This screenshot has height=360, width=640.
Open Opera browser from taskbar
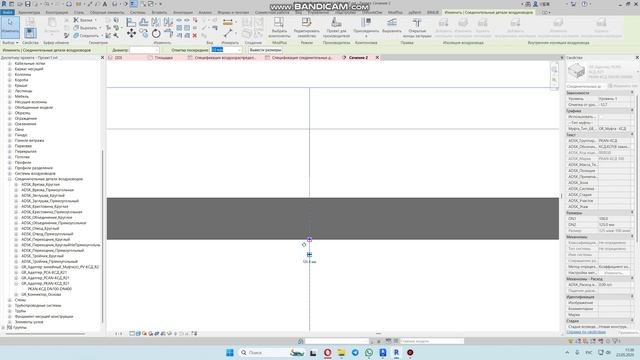[x=327, y=352]
